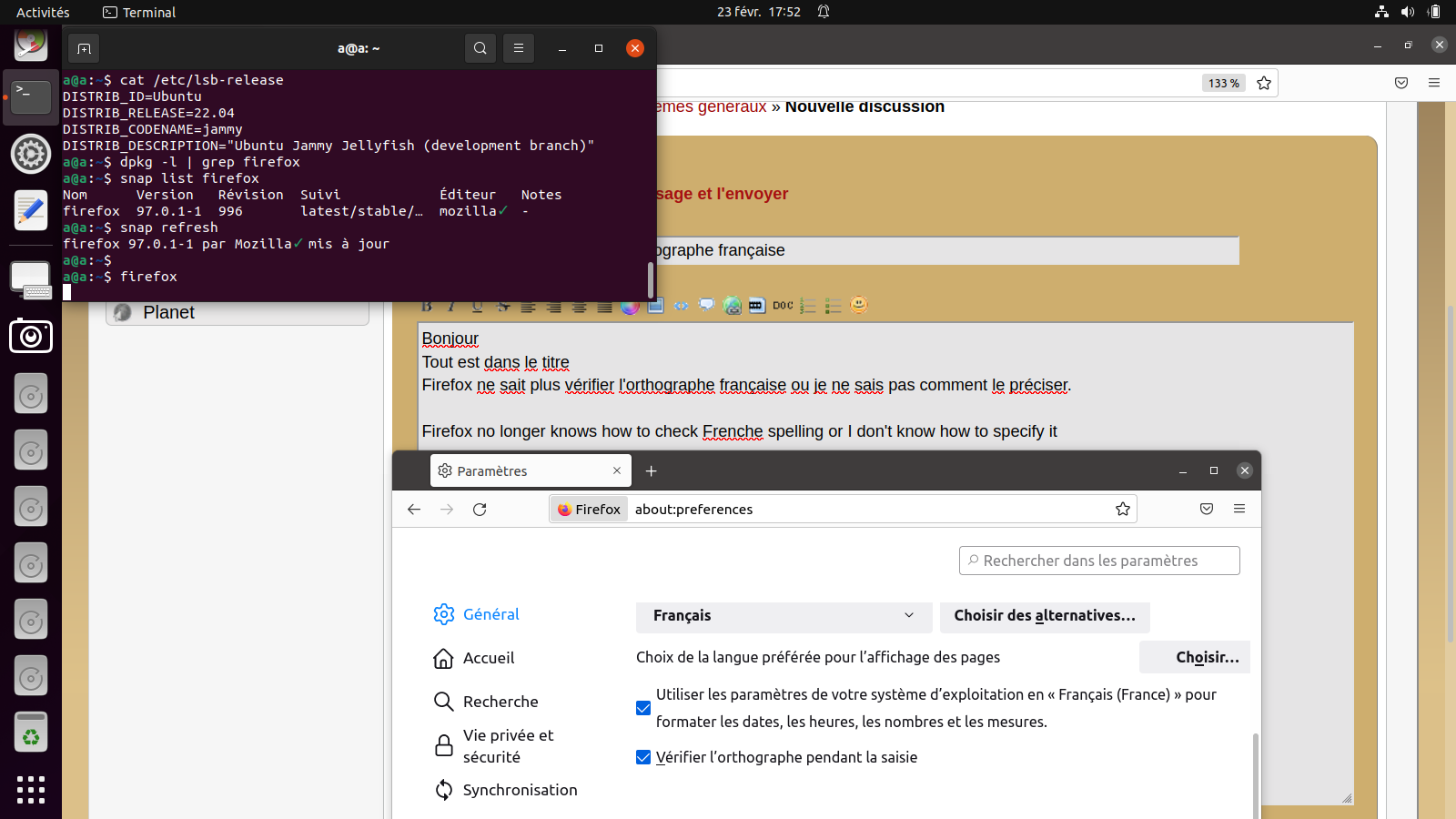Bookmark the preferences page with star icon

pos(1123,510)
